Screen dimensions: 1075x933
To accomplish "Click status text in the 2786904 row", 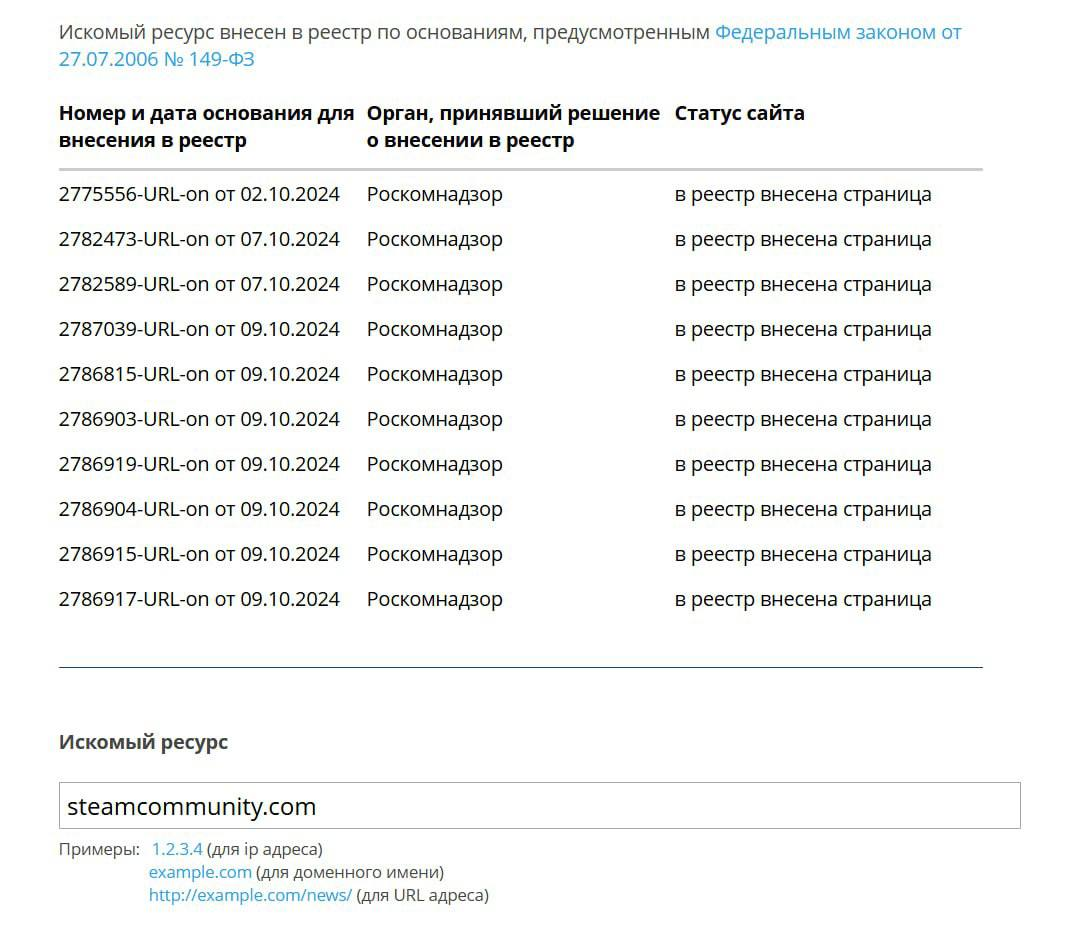I will pyautogui.click(x=803, y=510).
